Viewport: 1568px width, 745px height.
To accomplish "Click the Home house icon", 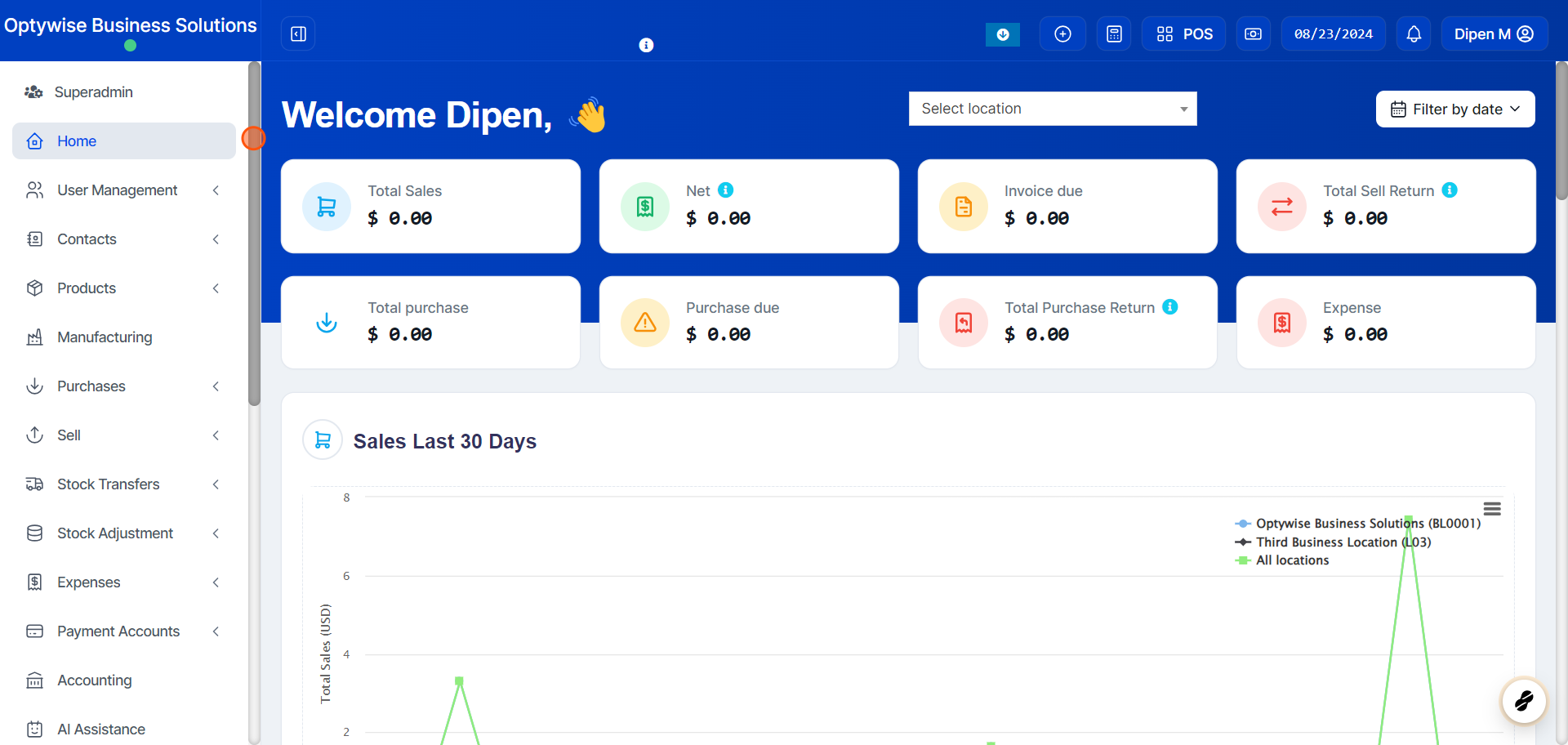I will 34,141.
